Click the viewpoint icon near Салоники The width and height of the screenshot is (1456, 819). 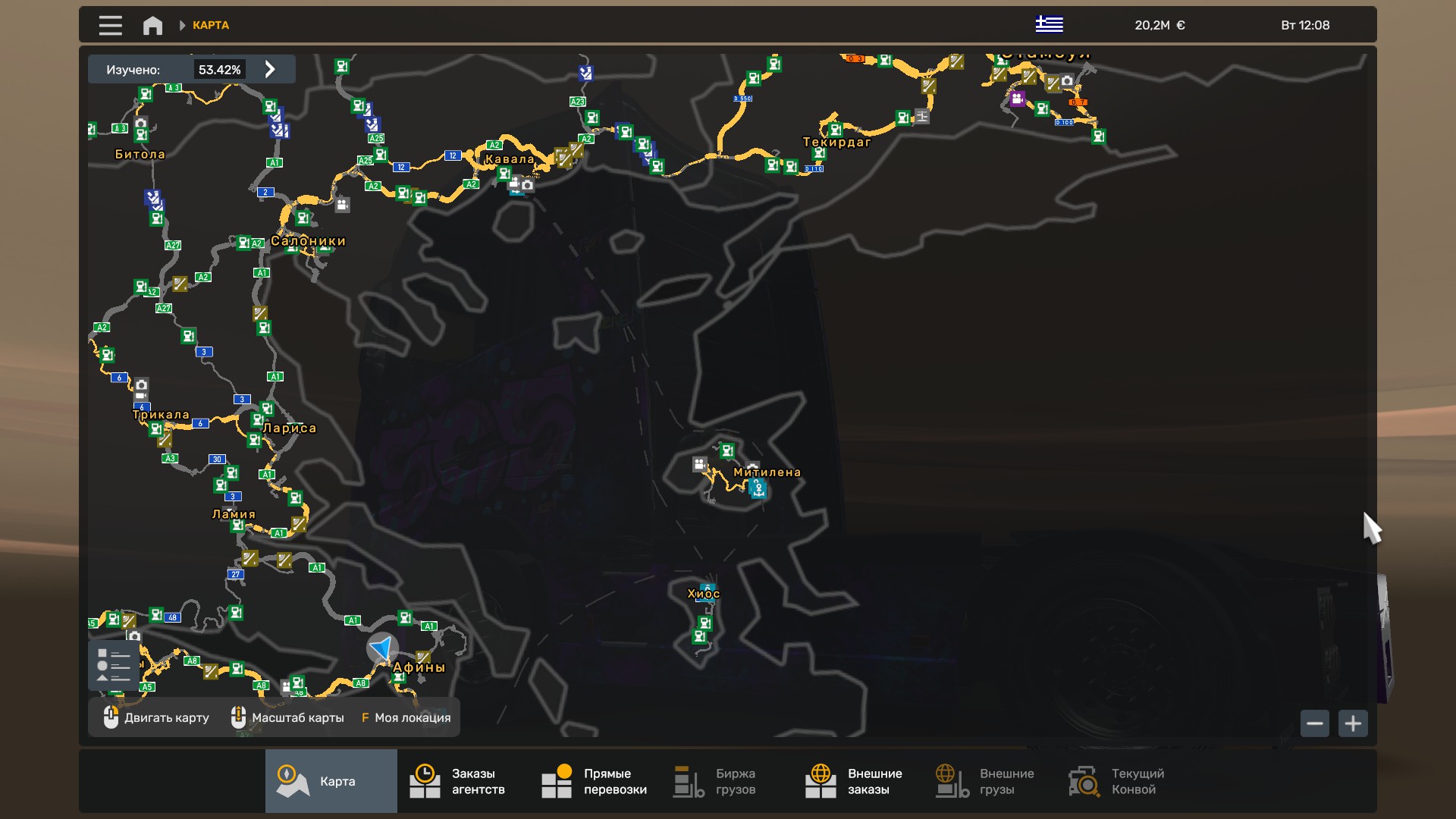click(x=342, y=204)
